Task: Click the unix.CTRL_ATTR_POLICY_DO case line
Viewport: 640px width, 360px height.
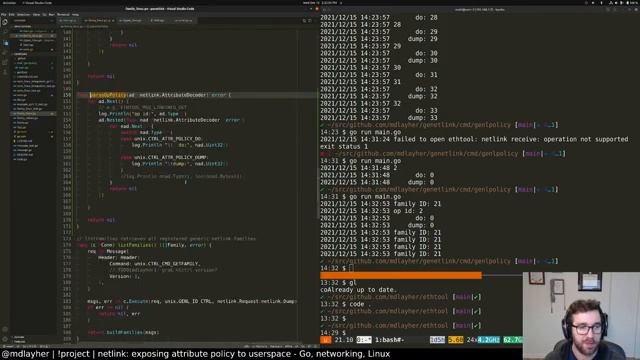Action: click(161, 139)
